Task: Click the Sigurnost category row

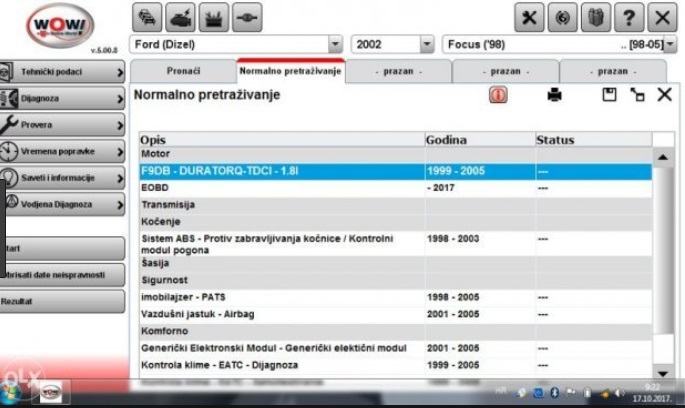Action: click(395, 280)
